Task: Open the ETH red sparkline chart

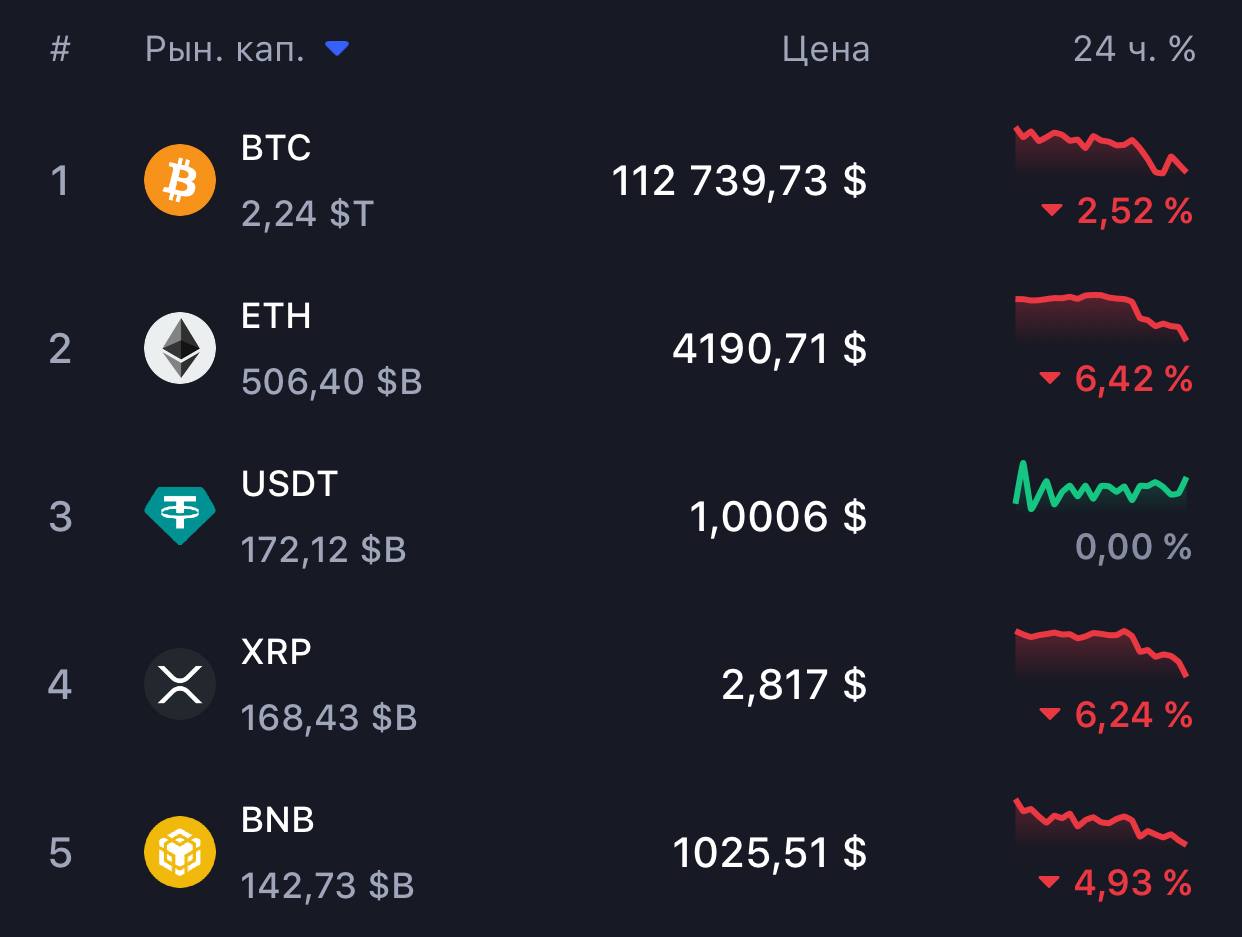Action: pyautogui.click(x=1101, y=317)
